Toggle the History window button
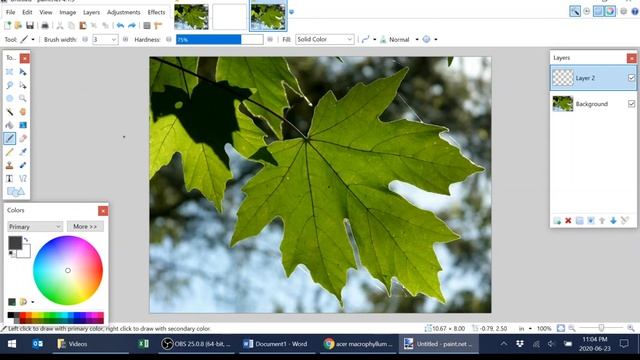Image resolution: width=640 pixels, height=360 pixels. pos(587,11)
